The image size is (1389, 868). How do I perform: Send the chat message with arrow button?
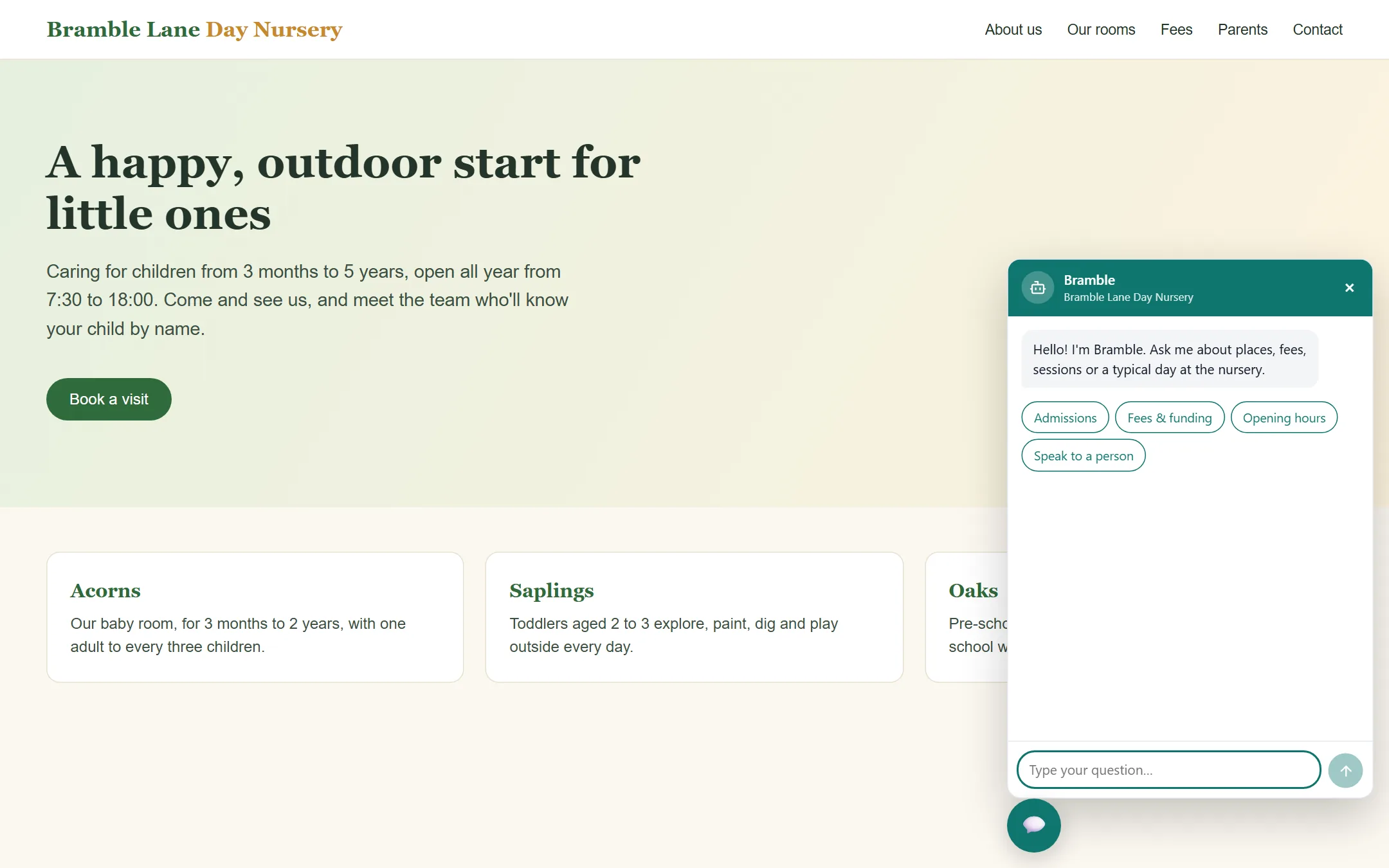pos(1345,770)
